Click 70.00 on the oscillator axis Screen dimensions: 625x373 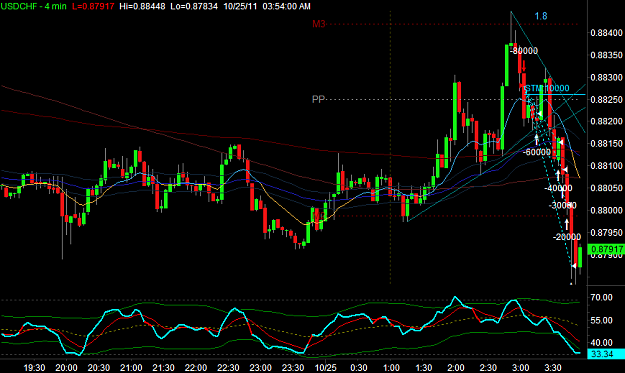601,297
